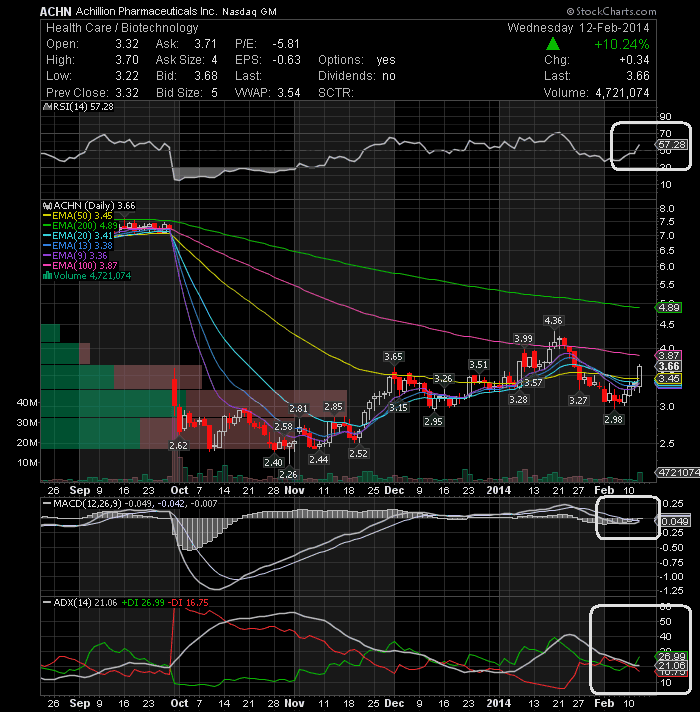
Task: Click the 'Ask Size:' label
Action: point(180,60)
